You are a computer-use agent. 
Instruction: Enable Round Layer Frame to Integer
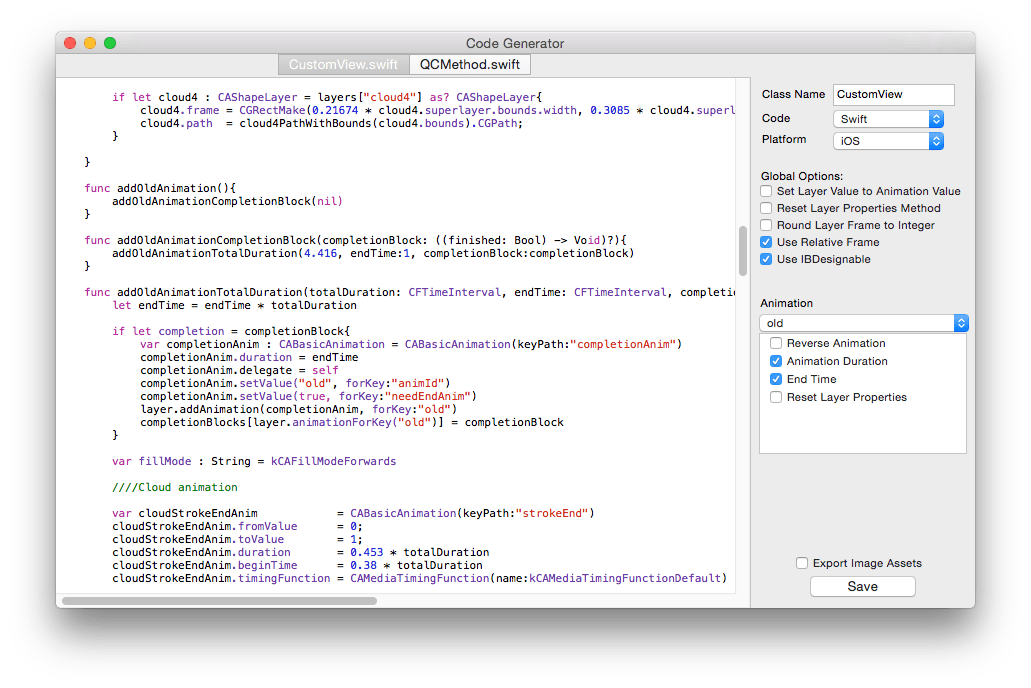click(765, 225)
